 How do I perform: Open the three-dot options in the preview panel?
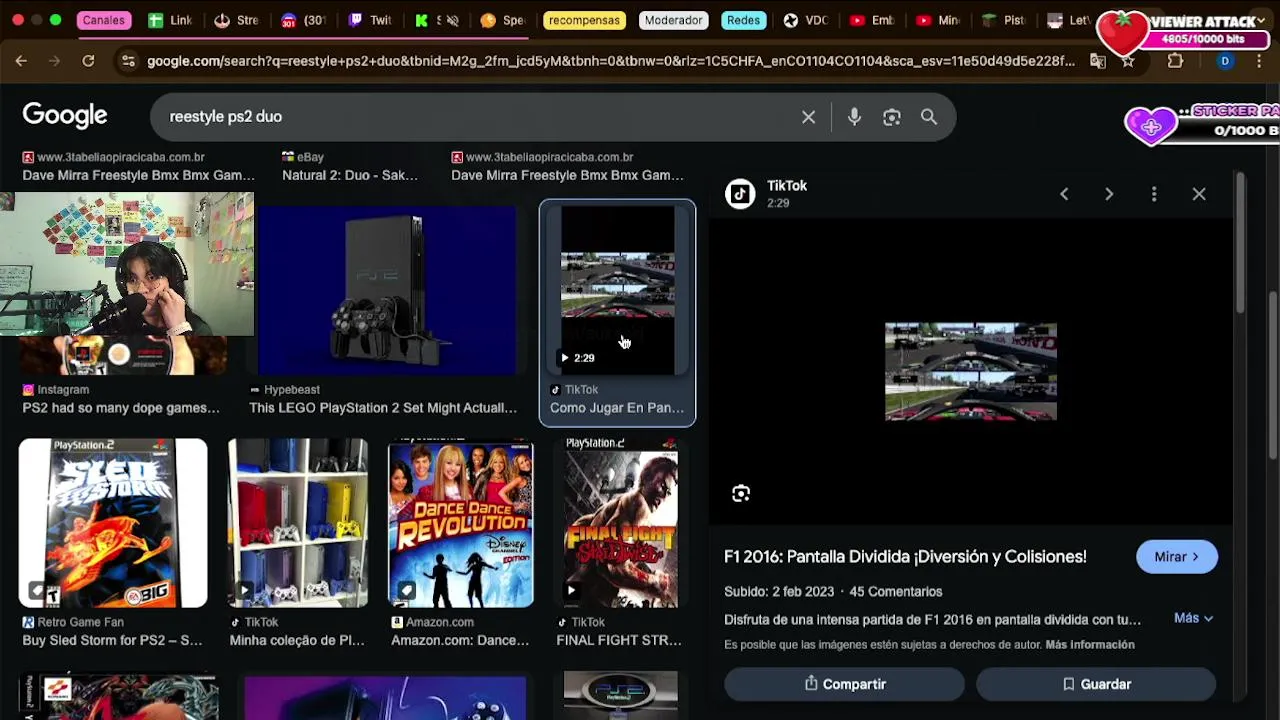point(1154,194)
